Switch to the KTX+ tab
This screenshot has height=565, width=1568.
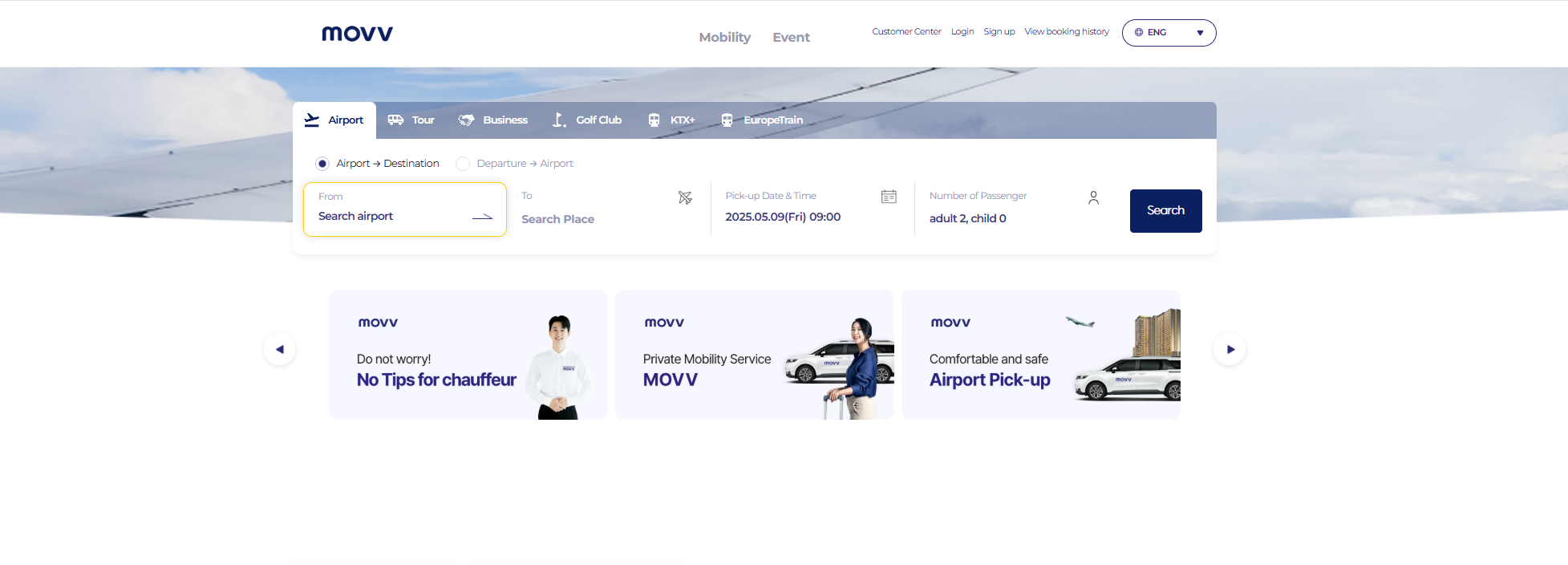tap(672, 120)
